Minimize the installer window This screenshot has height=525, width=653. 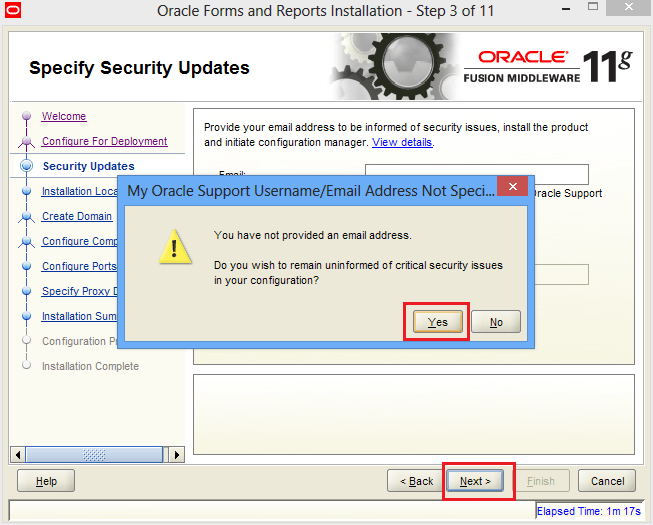click(x=566, y=8)
